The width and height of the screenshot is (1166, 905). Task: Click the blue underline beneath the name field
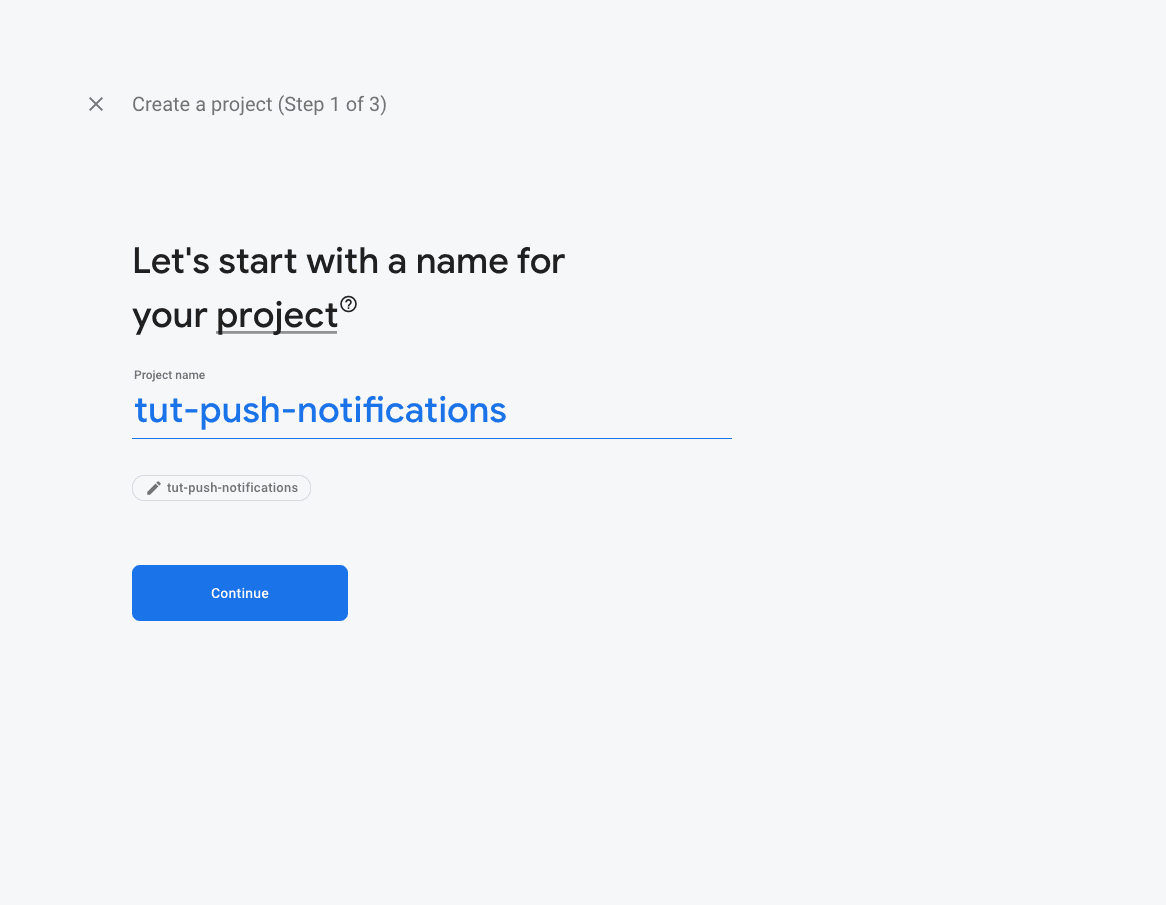[430, 437]
